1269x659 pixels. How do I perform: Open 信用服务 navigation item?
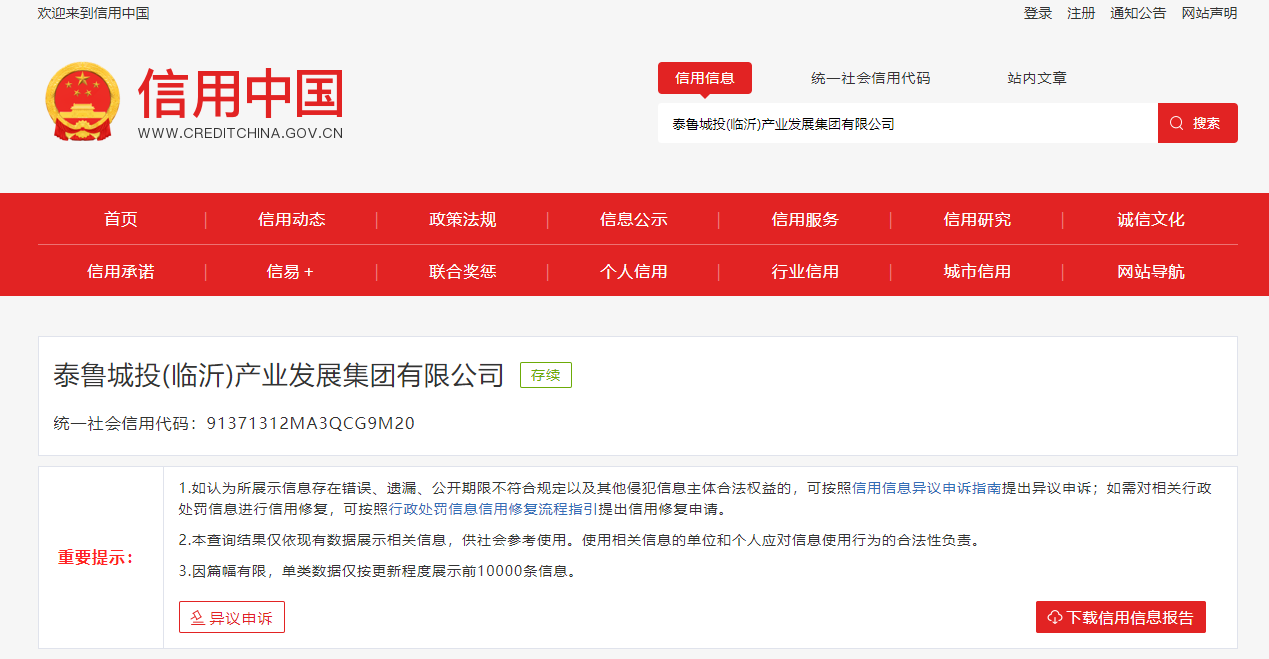coord(805,219)
